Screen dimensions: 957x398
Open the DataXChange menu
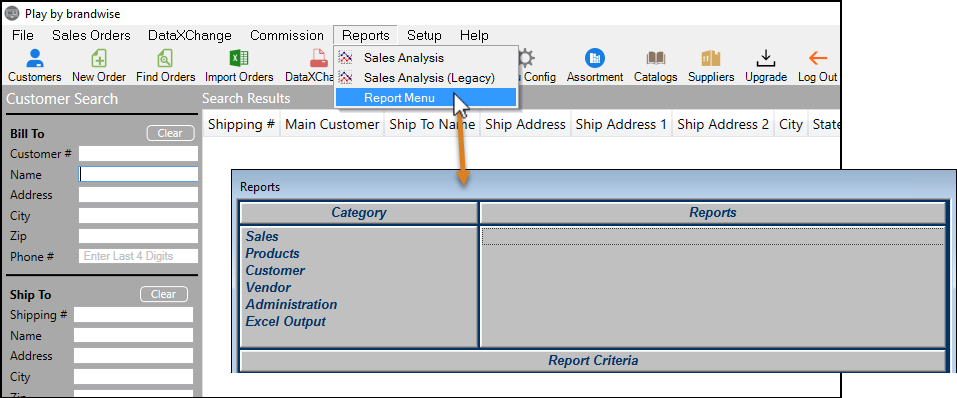(190, 35)
